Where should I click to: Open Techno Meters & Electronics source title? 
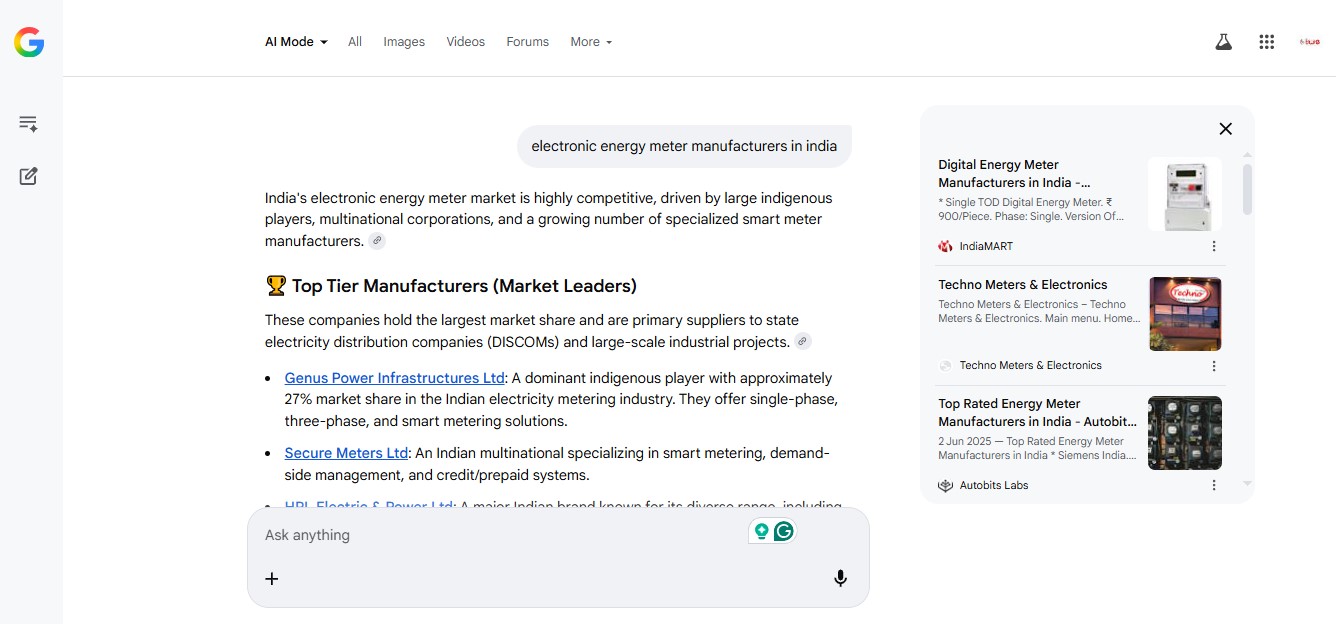click(1023, 285)
